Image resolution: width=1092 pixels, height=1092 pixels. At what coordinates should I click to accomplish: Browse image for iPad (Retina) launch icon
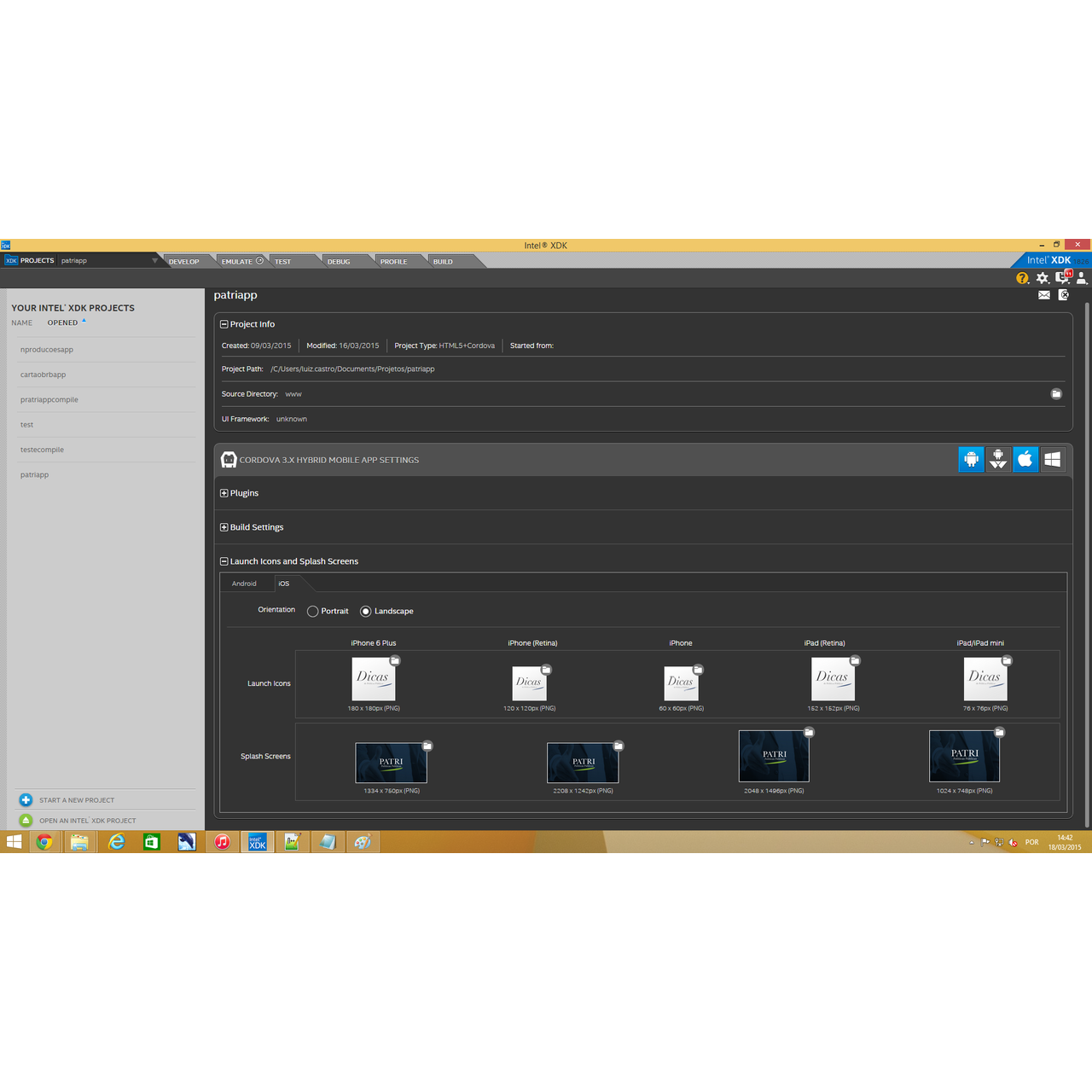[x=855, y=660]
